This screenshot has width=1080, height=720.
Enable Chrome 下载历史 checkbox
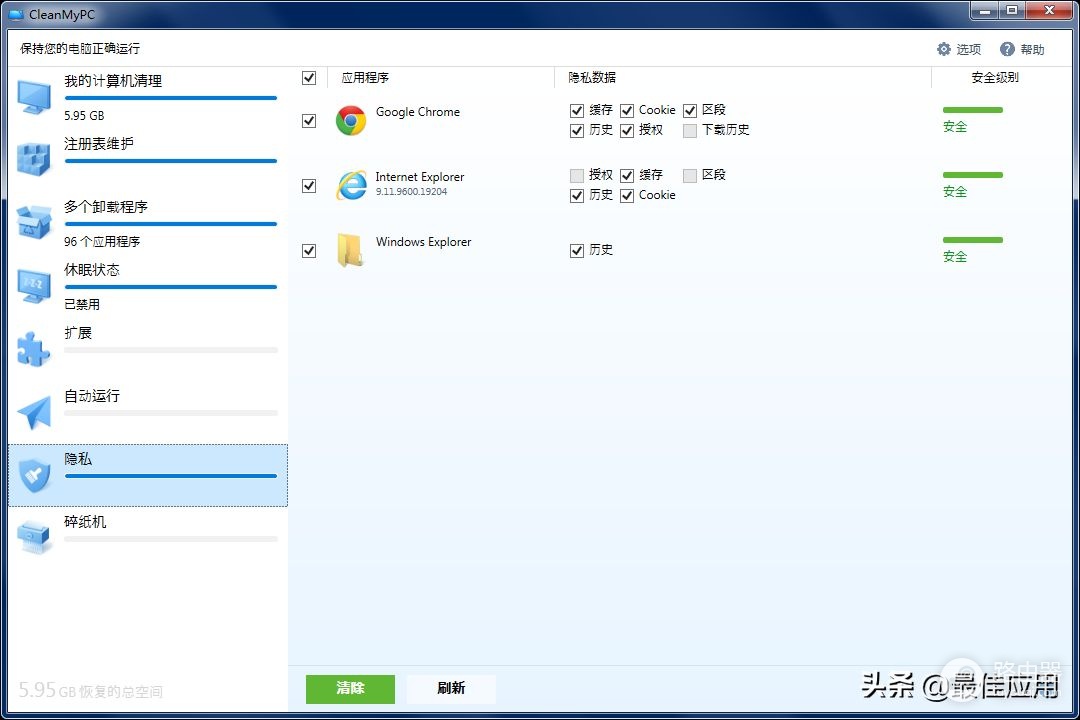[689, 130]
